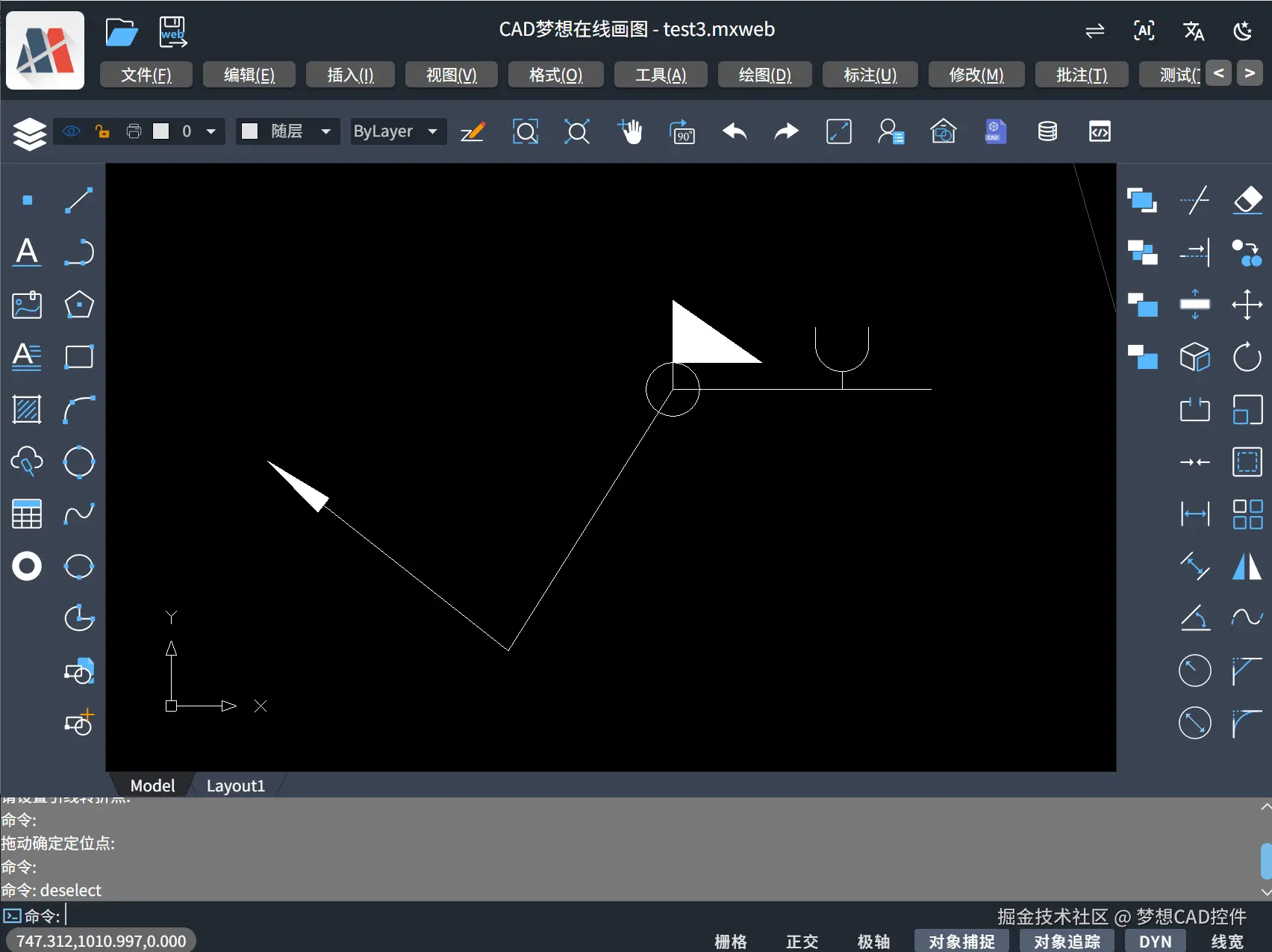Select the Ellipse tool
The height and width of the screenshot is (952, 1272).
point(79,566)
